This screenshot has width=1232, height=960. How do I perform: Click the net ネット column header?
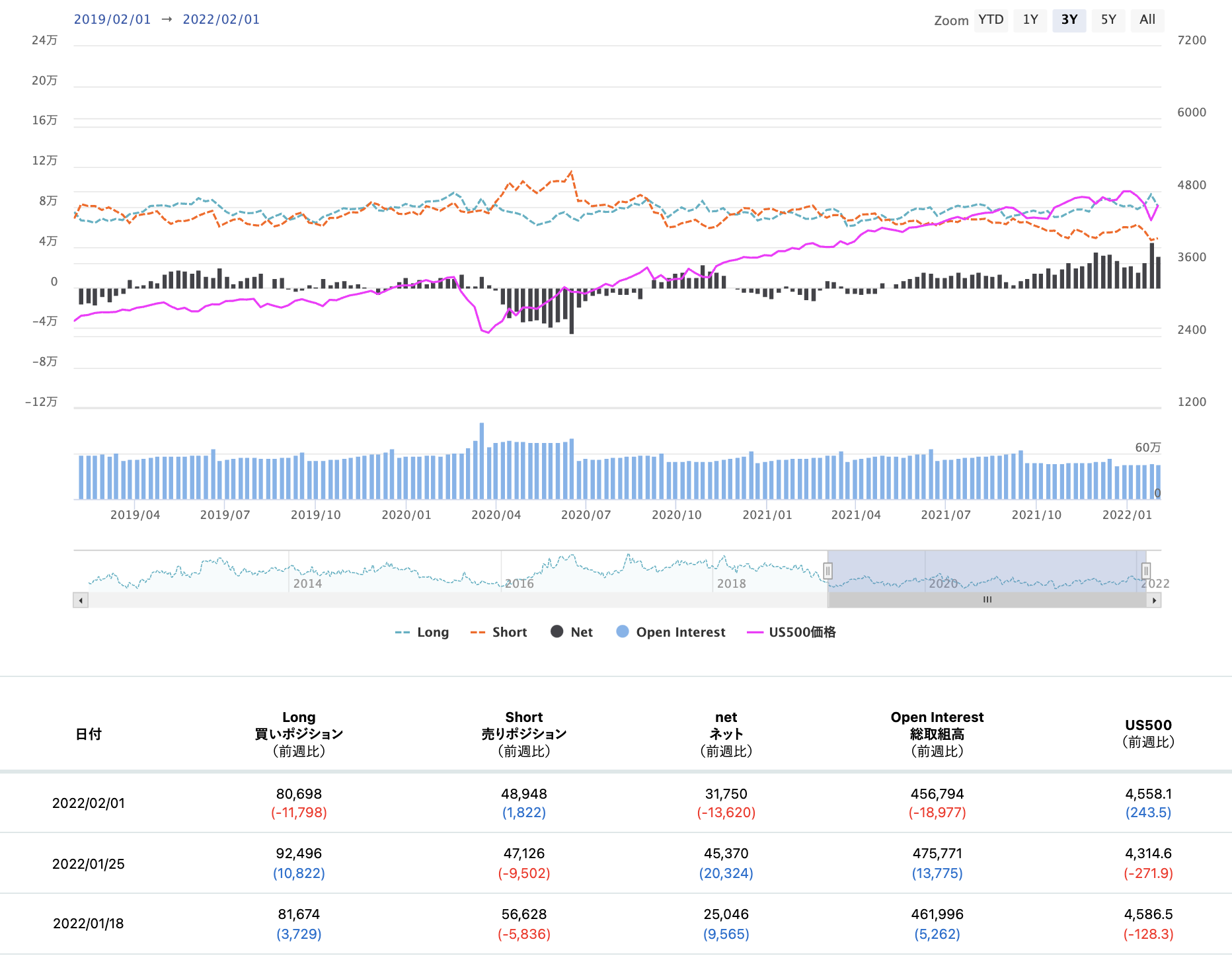pyautogui.click(x=726, y=734)
